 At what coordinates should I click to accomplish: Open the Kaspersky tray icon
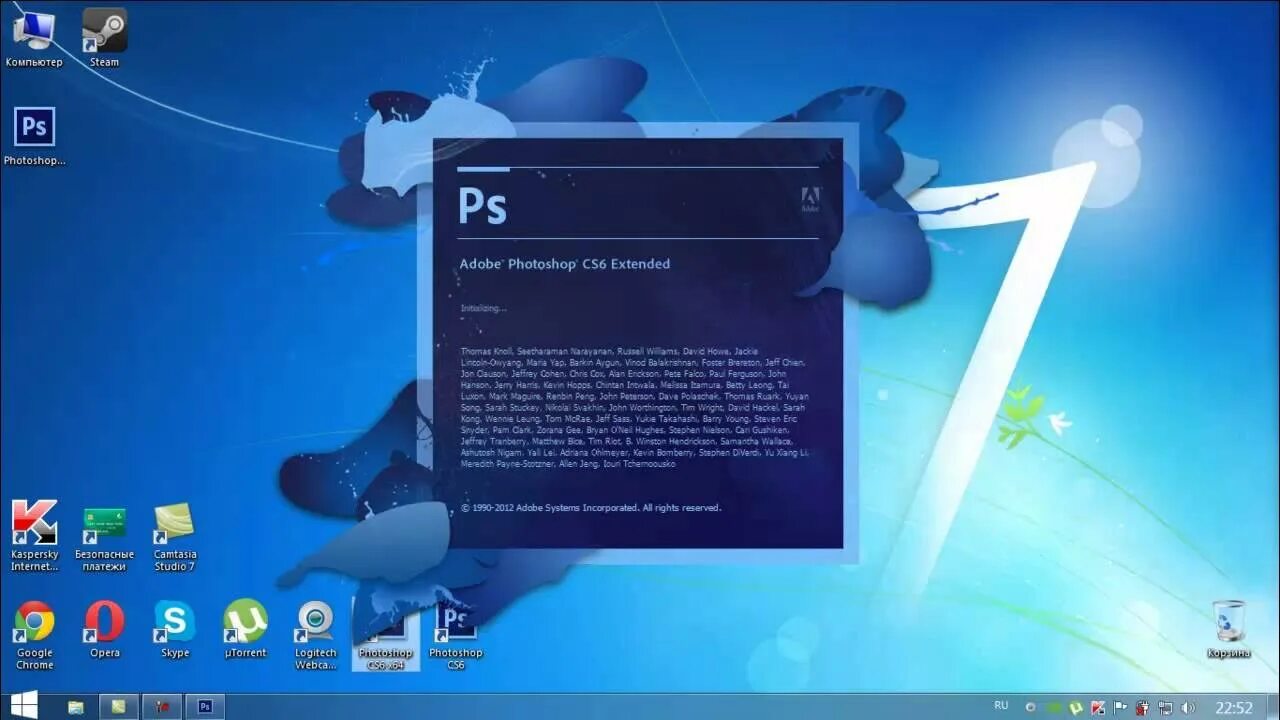click(x=1098, y=708)
